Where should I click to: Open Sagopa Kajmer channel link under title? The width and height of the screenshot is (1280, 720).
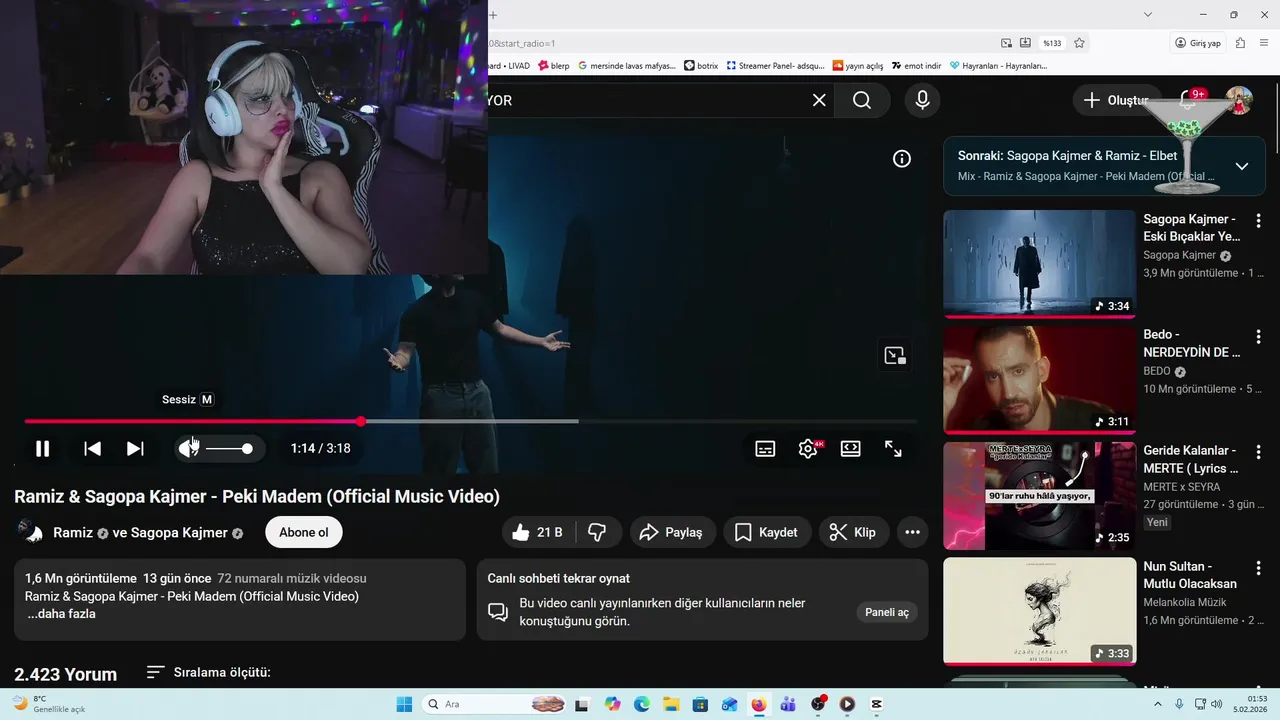click(x=179, y=533)
